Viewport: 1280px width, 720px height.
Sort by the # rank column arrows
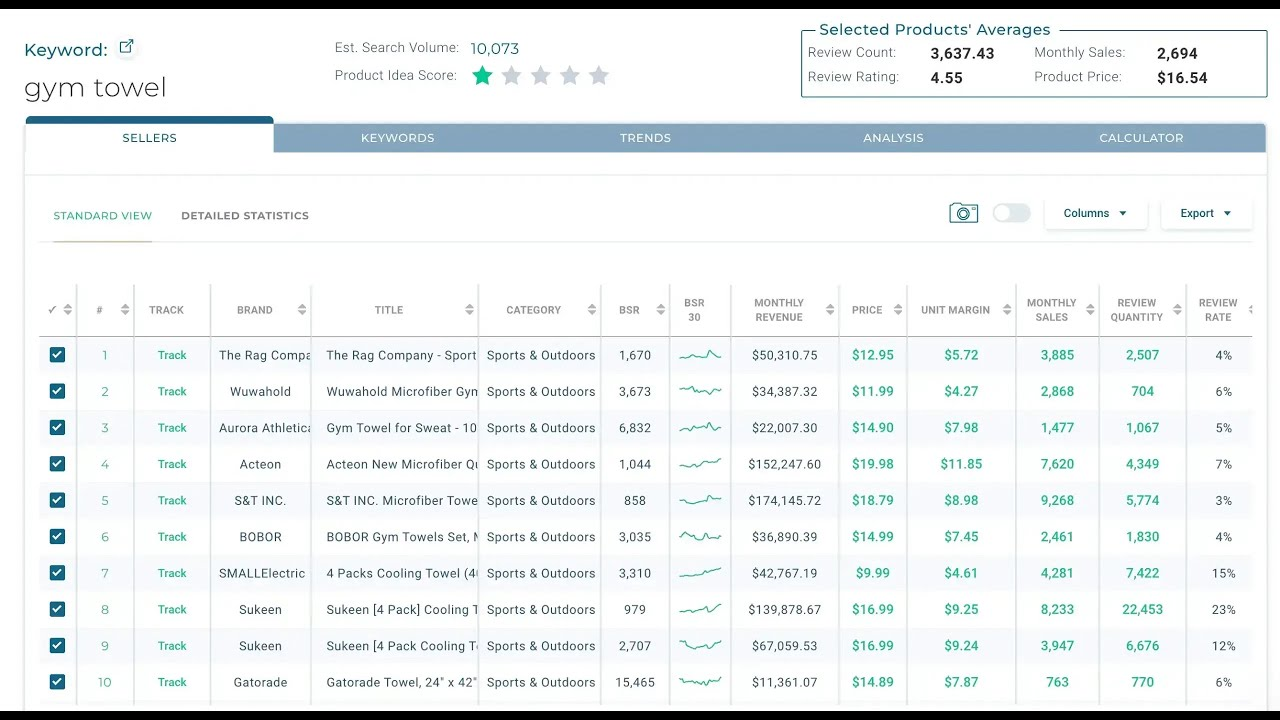coord(125,310)
